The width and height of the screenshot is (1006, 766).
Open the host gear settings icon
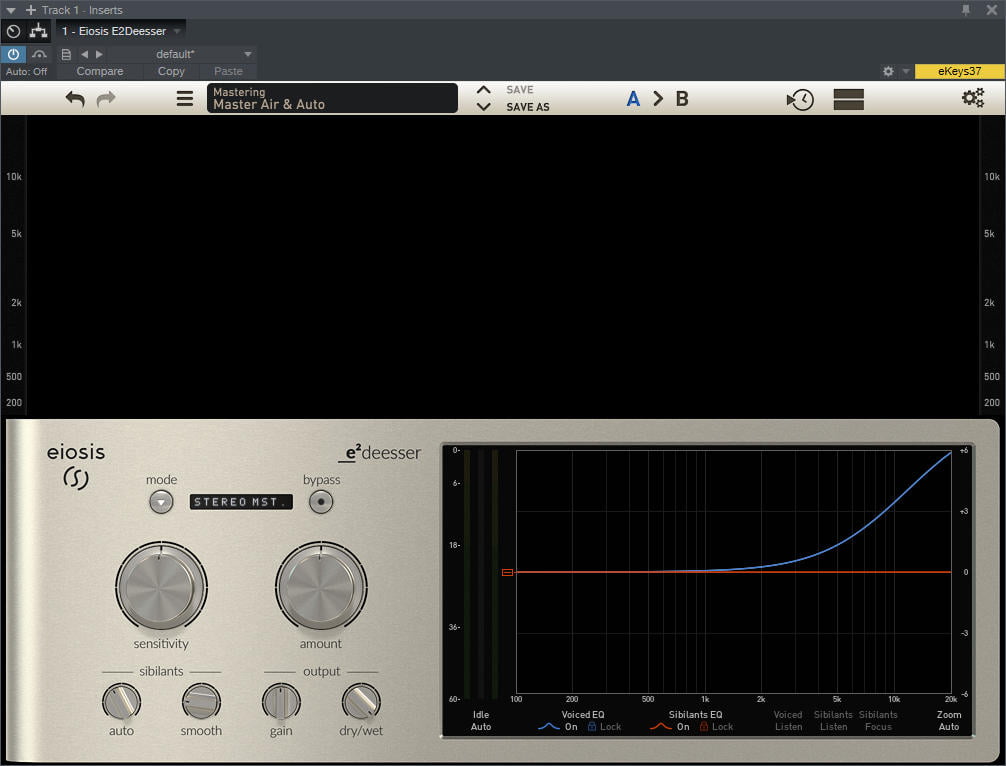(x=888, y=71)
